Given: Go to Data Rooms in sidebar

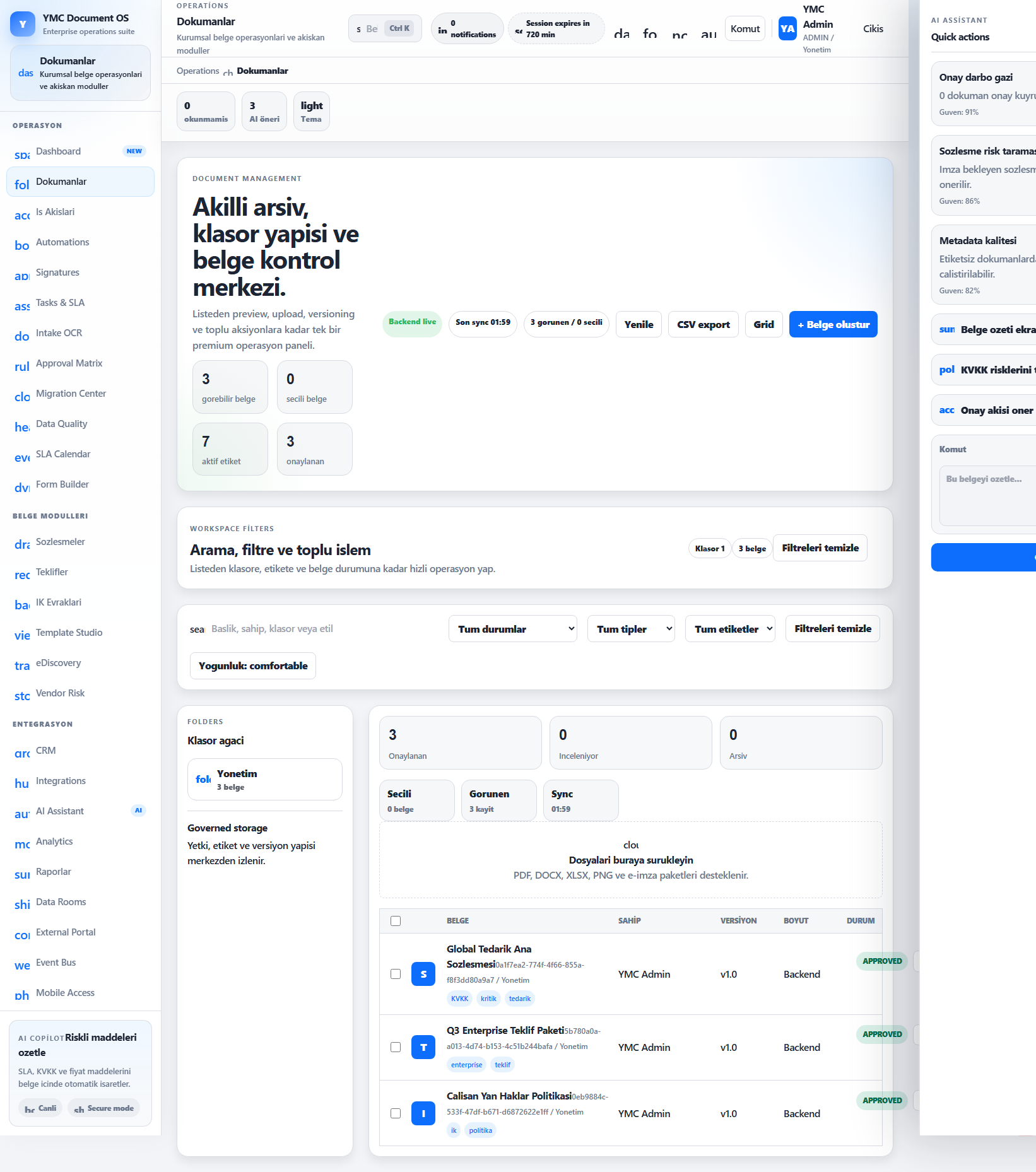Looking at the screenshot, I should click(x=80, y=902).
